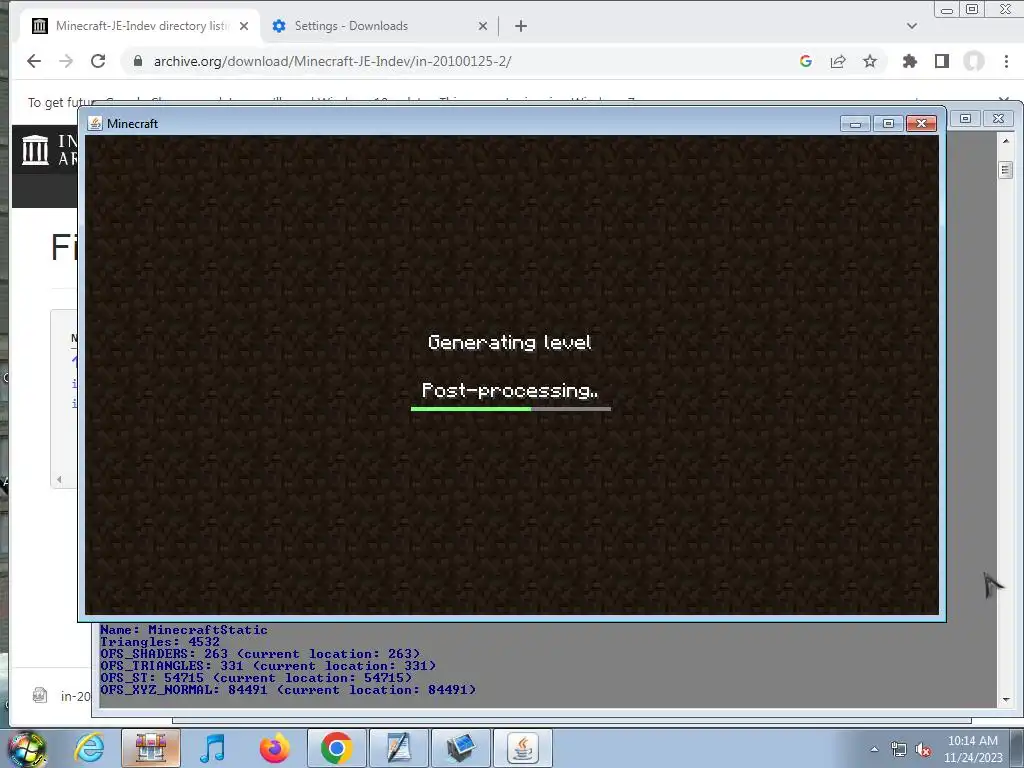Close the Minecraft-JE-Indev directory listing tab
This screenshot has height=768, width=1024.
[244, 26]
